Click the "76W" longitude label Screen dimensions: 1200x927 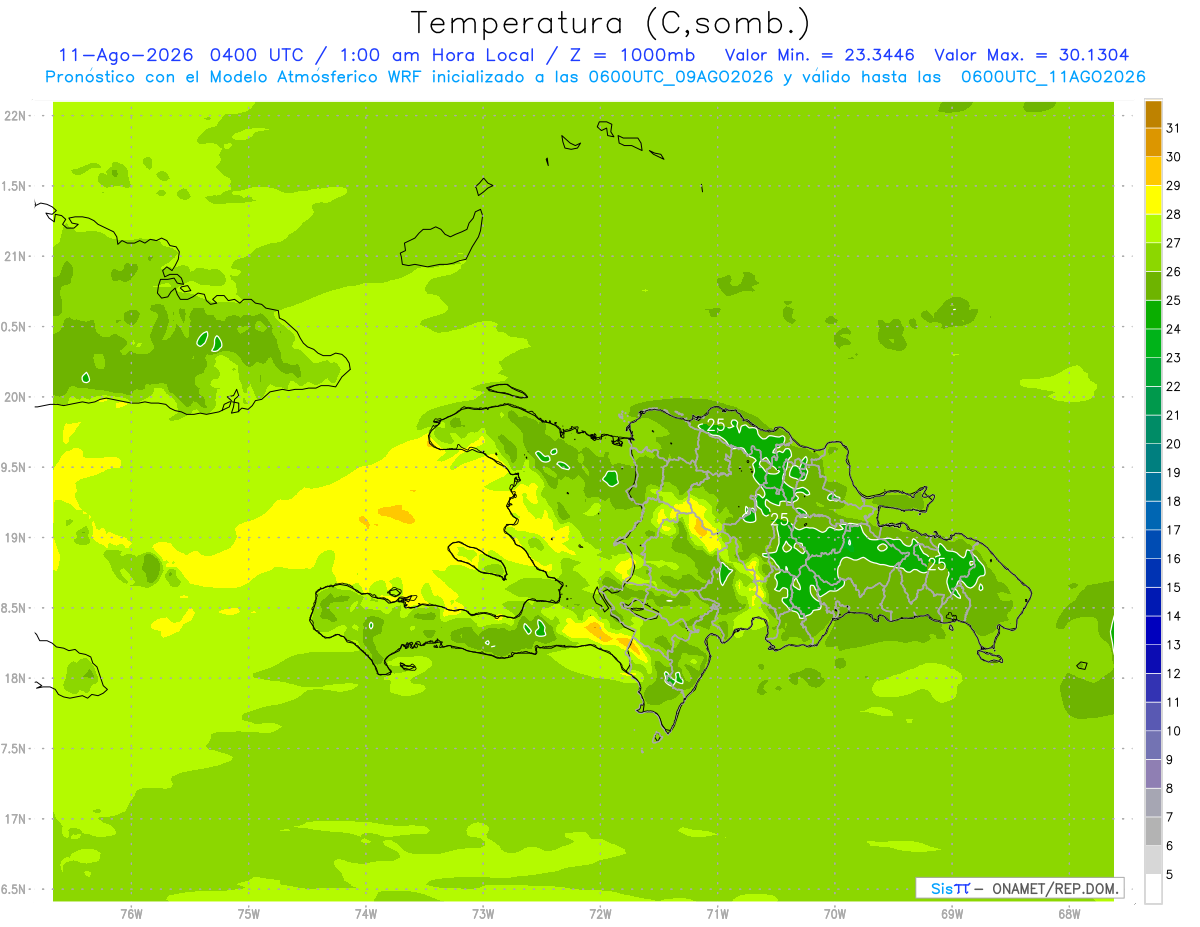131,914
